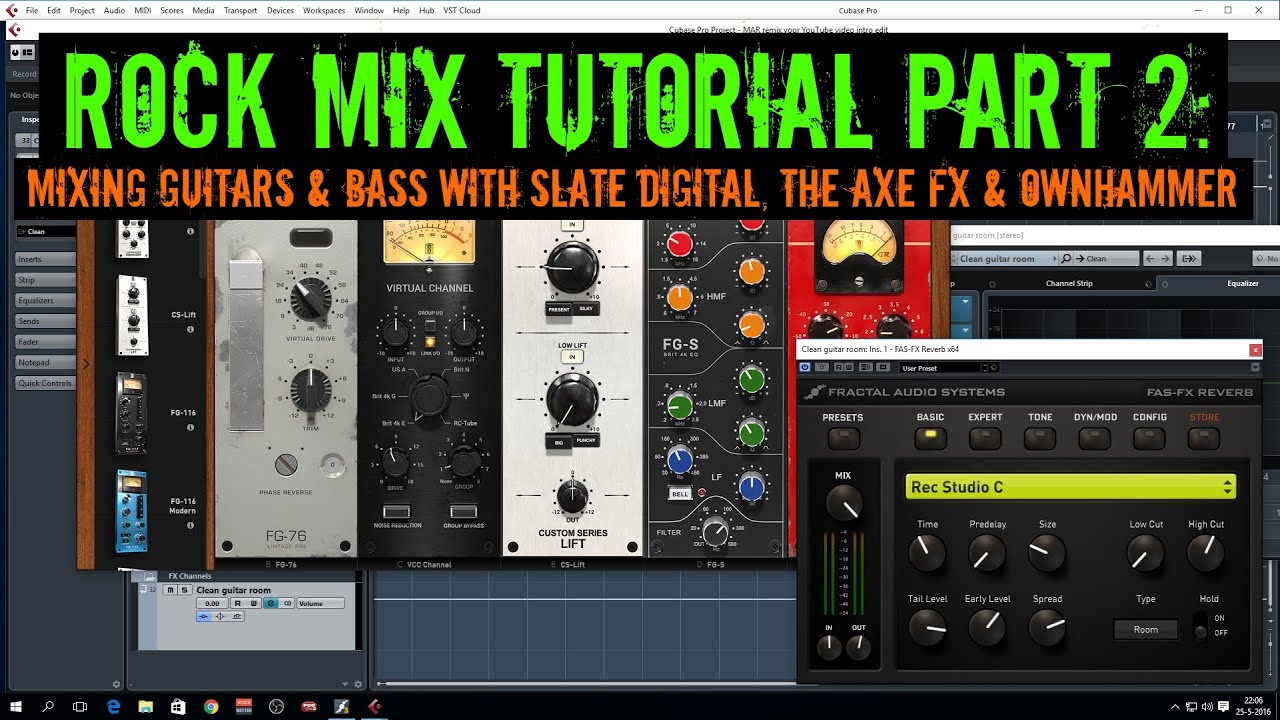Open the Devices menu

[x=281, y=10]
